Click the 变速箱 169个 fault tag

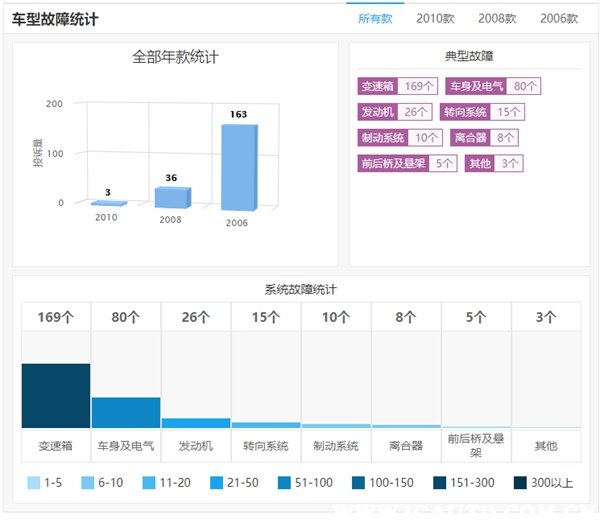coord(396,86)
